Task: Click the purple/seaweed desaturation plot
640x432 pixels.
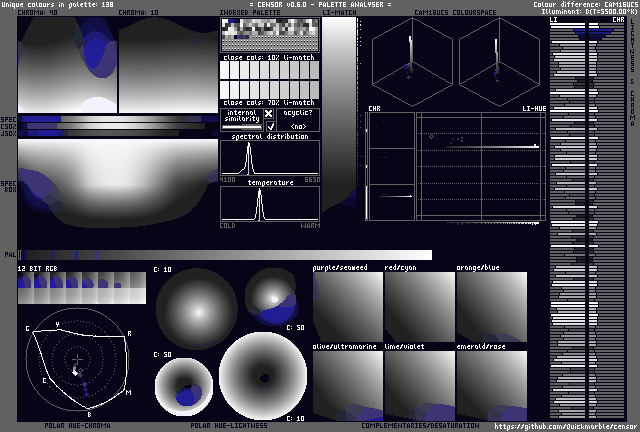Action: pos(347,306)
